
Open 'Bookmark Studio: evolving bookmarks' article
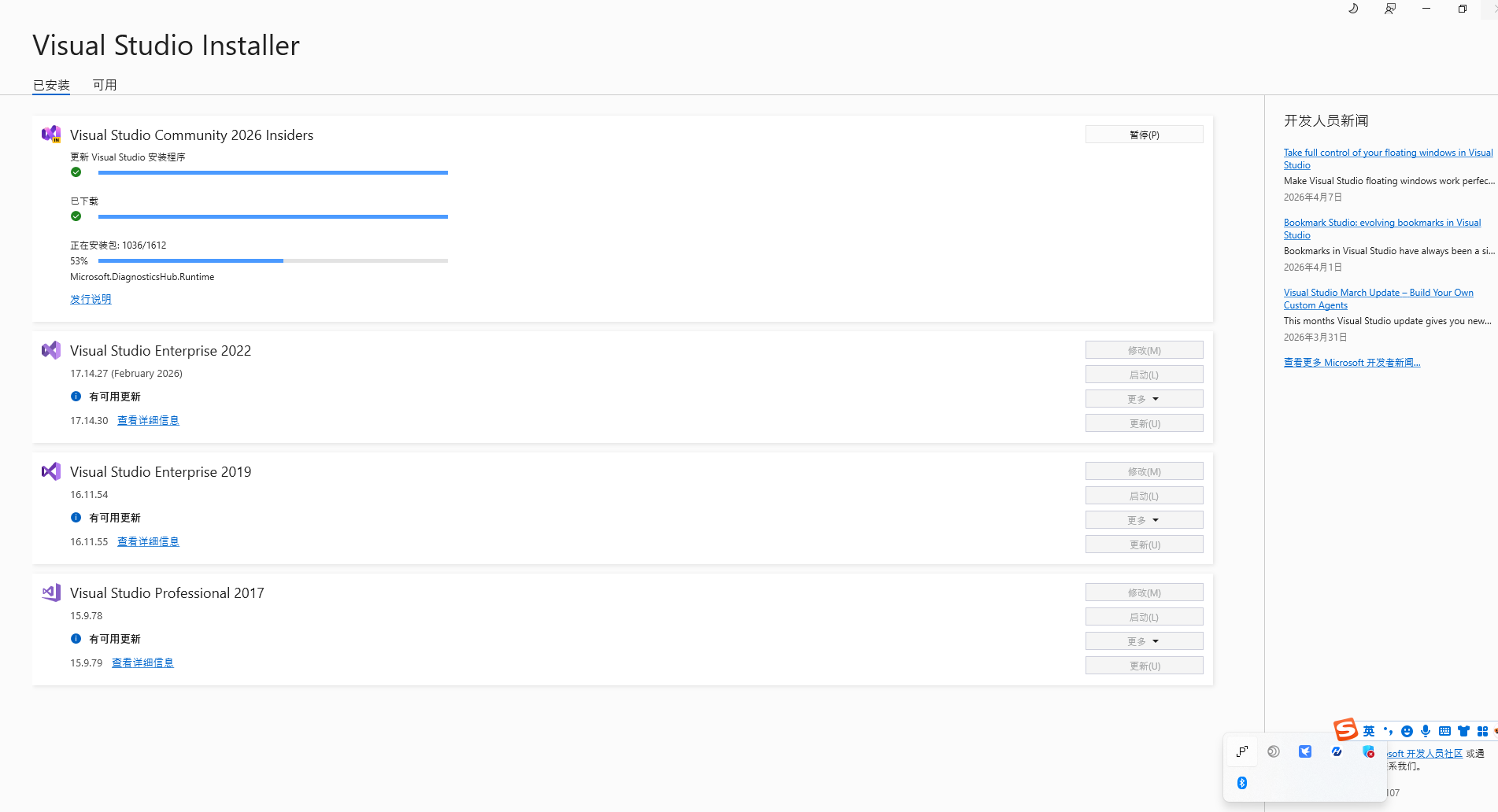[x=1382, y=228]
